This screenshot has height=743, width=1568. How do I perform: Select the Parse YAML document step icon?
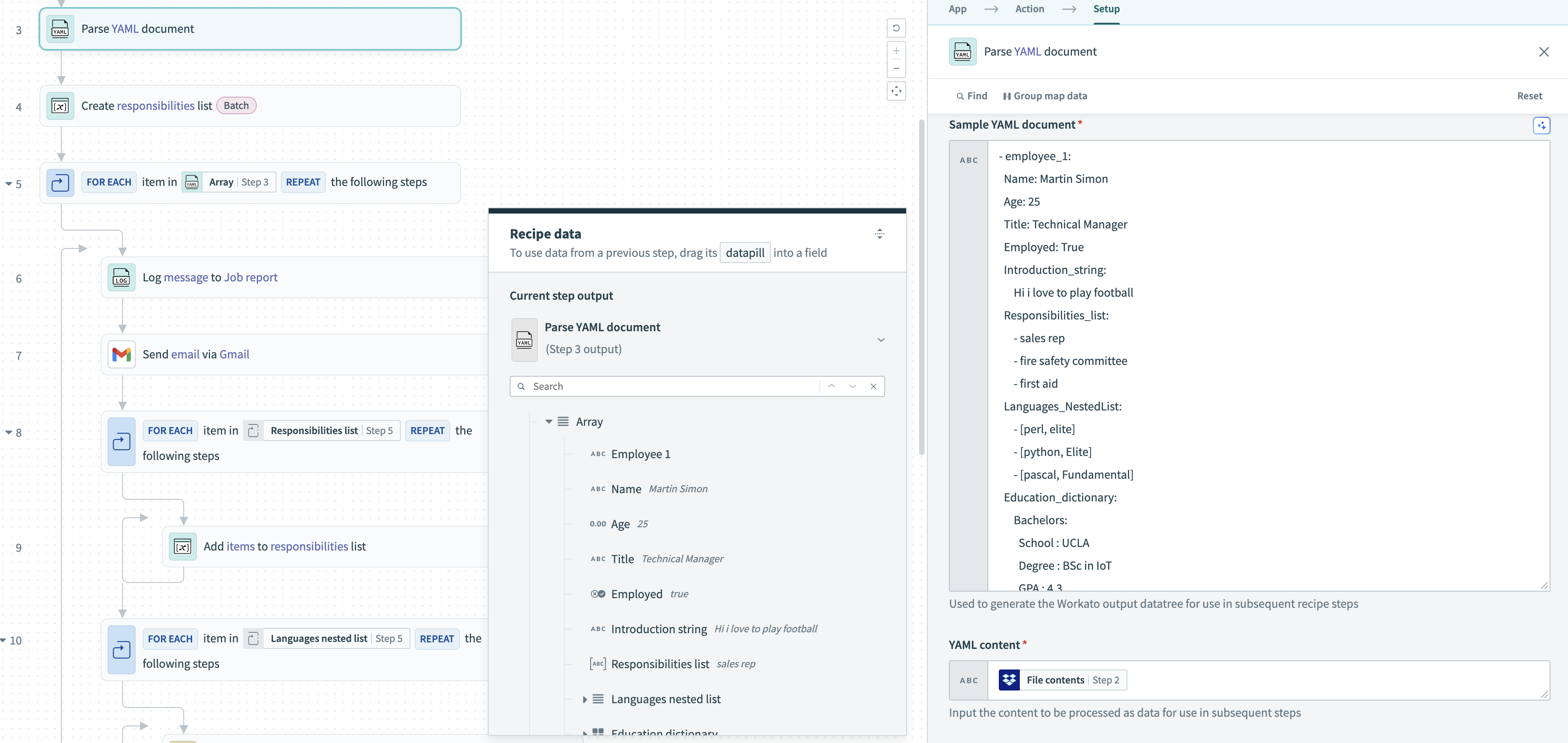60,28
